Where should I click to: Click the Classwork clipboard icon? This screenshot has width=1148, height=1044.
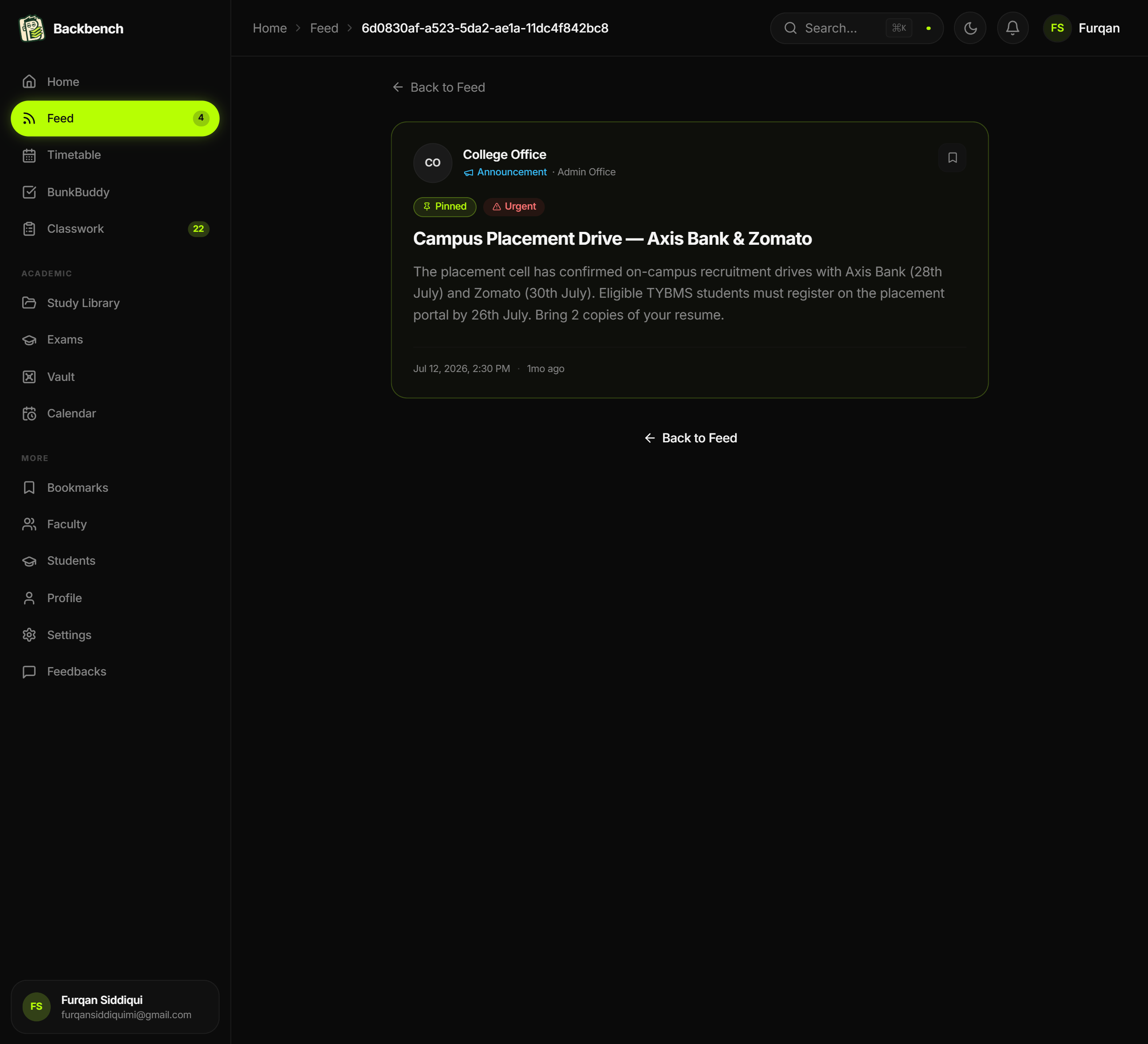pyautogui.click(x=29, y=229)
